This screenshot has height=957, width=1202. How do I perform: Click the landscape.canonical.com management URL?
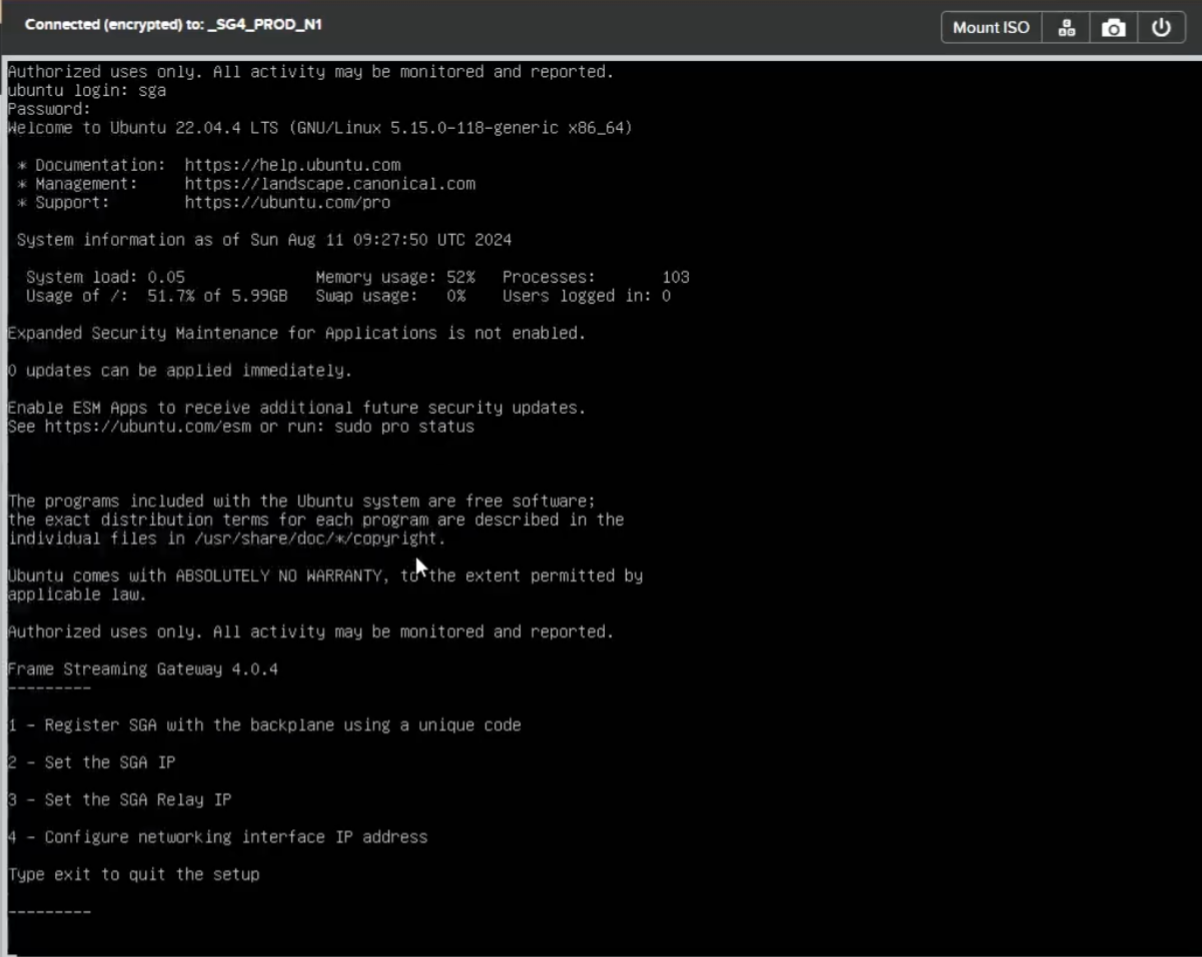click(x=329, y=184)
